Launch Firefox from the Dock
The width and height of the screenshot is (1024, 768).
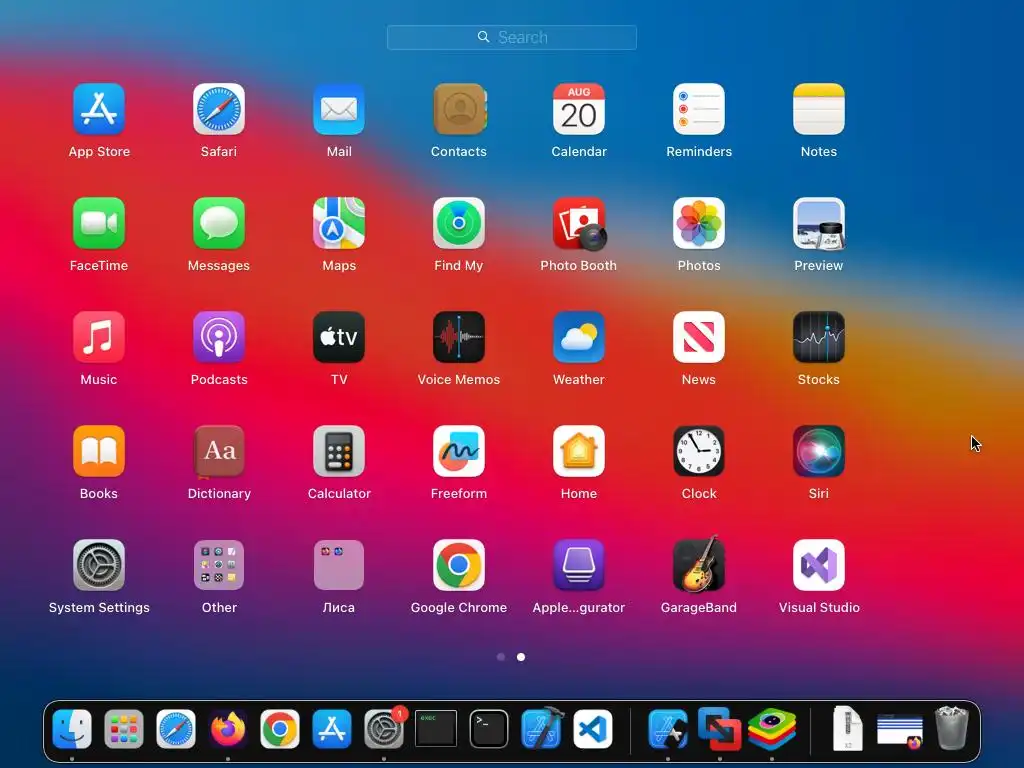click(x=228, y=729)
